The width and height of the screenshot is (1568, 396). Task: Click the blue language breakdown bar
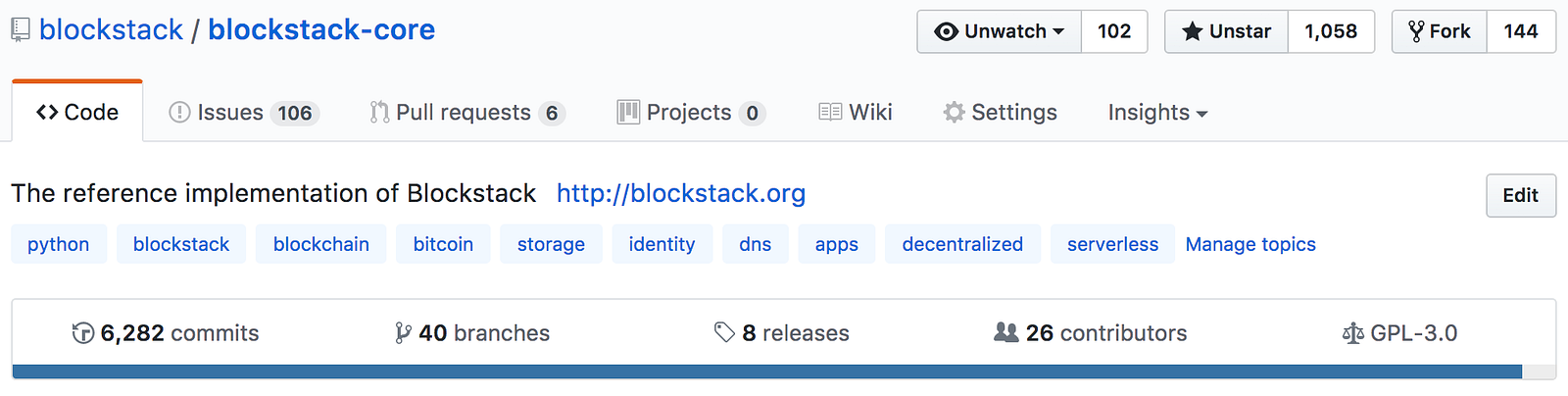click(x=766, y=371)
